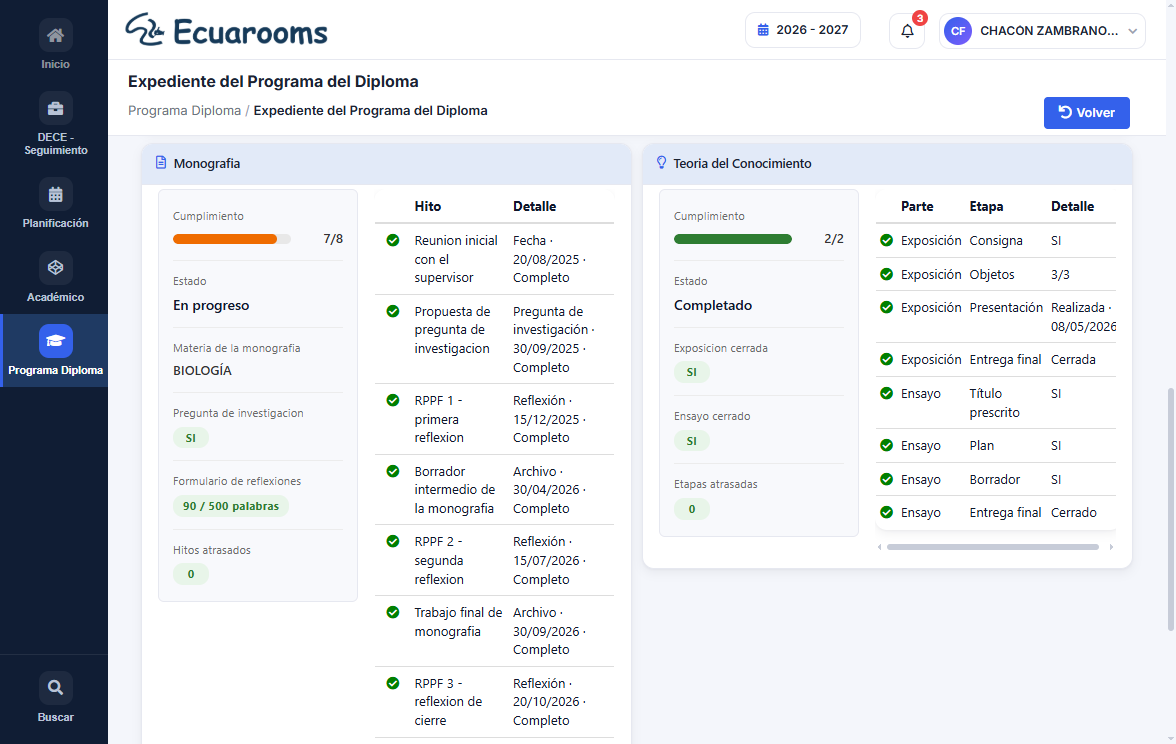Click the Ecuarooms logo
Screen dimensions: 1176x744
point(226,30)
